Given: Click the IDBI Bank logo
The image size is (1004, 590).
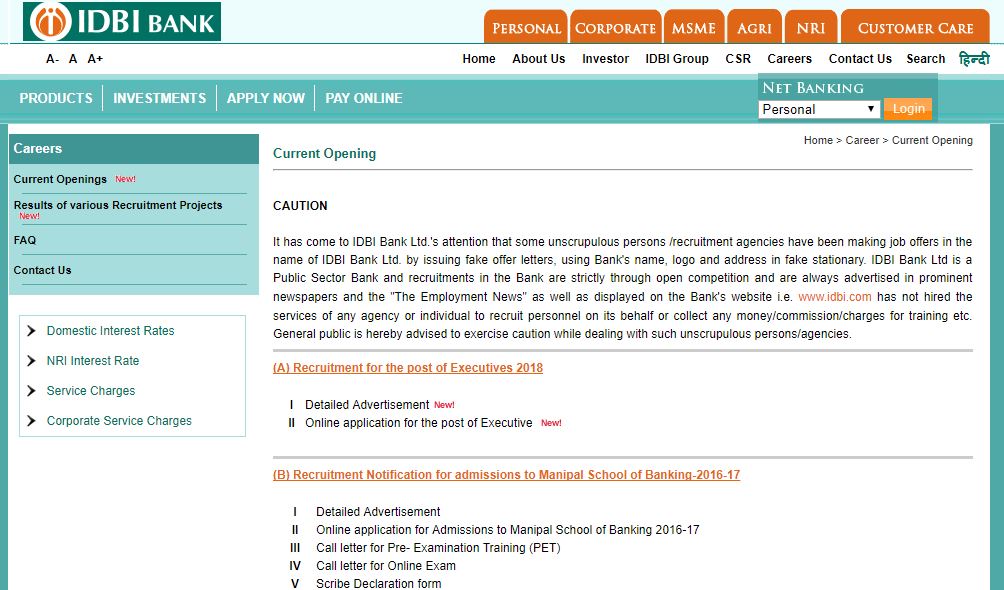Looking at the screenshot, I should 122,22.
